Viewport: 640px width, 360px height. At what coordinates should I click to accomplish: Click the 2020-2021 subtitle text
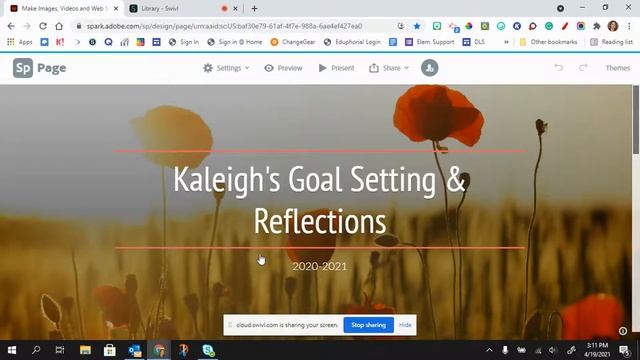tap(319, 267)
